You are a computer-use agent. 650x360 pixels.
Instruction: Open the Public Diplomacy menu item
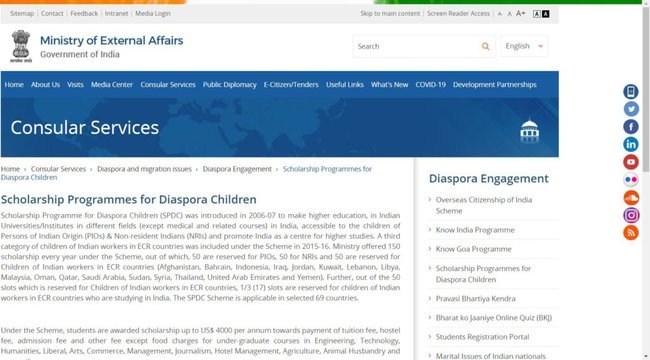[x=230, y=85]
